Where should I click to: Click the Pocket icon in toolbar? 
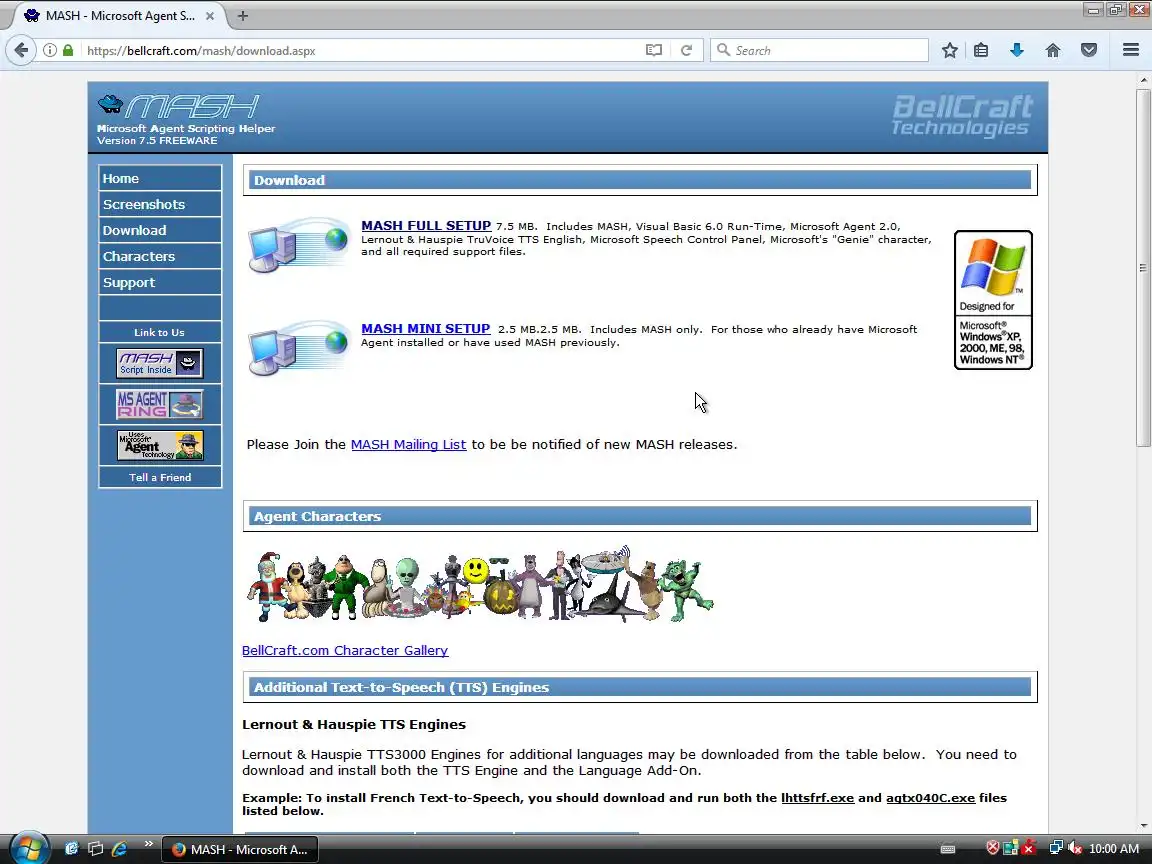coord(1089,50)
